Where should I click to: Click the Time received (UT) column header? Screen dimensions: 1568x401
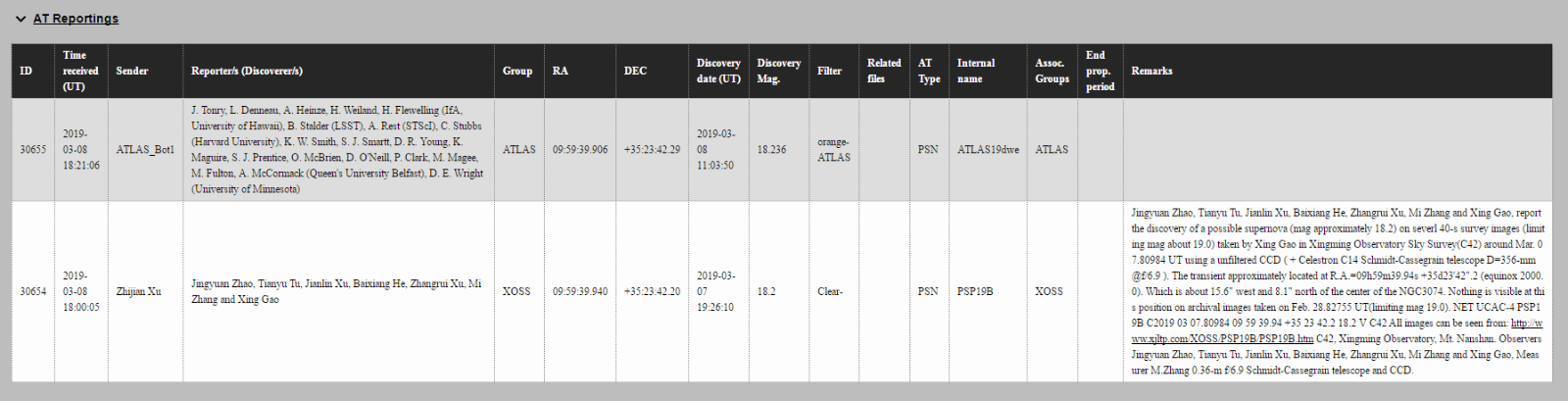[x=80, y=71]
